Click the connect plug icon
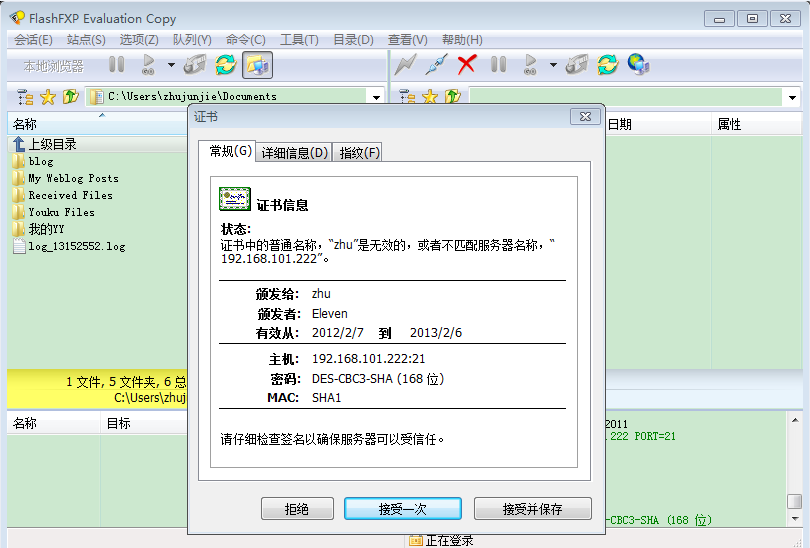This screenshot has height=548, width=810. pyautogui.click(x=437, y=65)
